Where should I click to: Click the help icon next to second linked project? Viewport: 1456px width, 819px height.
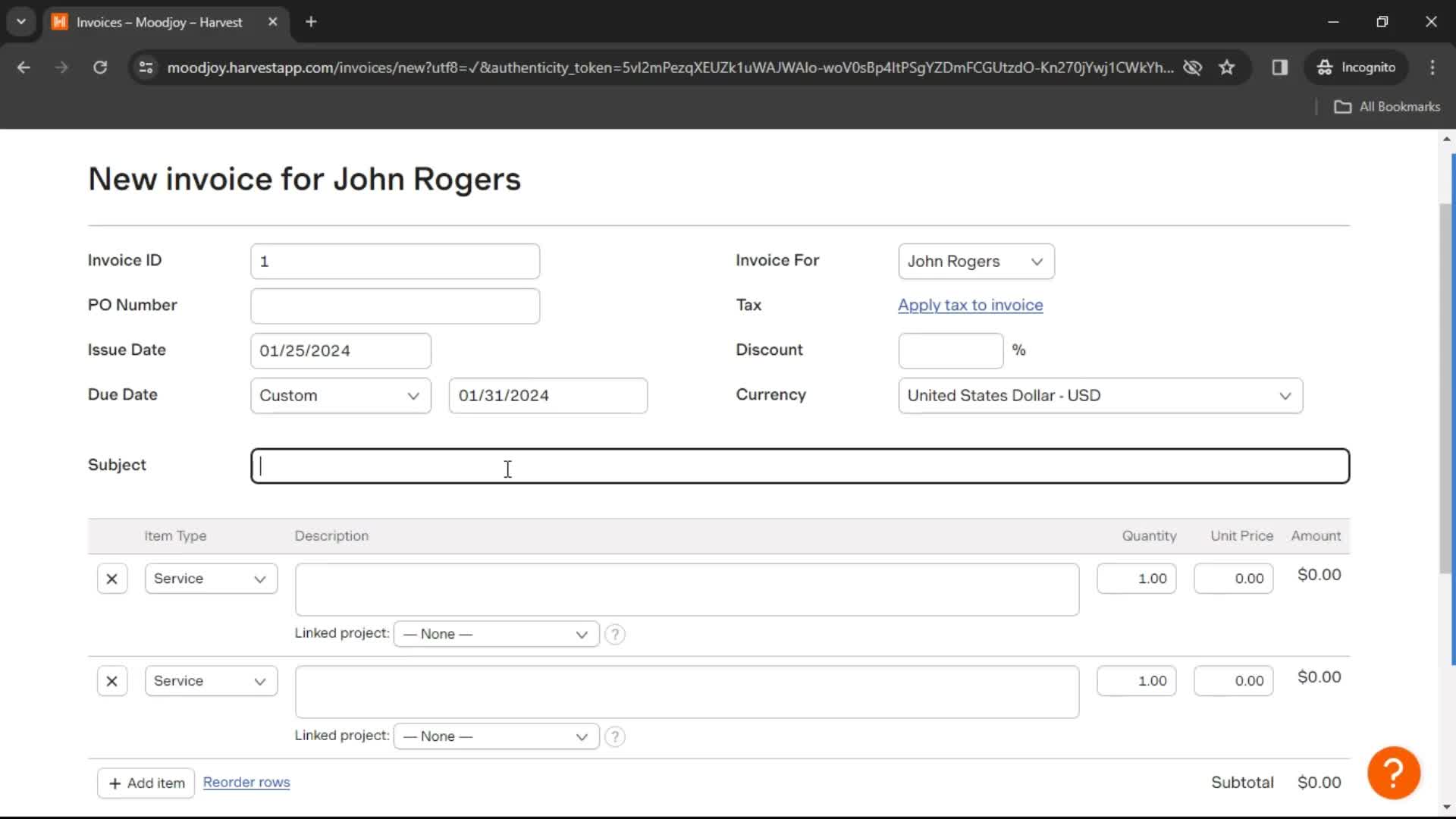[x=614, y=736]
